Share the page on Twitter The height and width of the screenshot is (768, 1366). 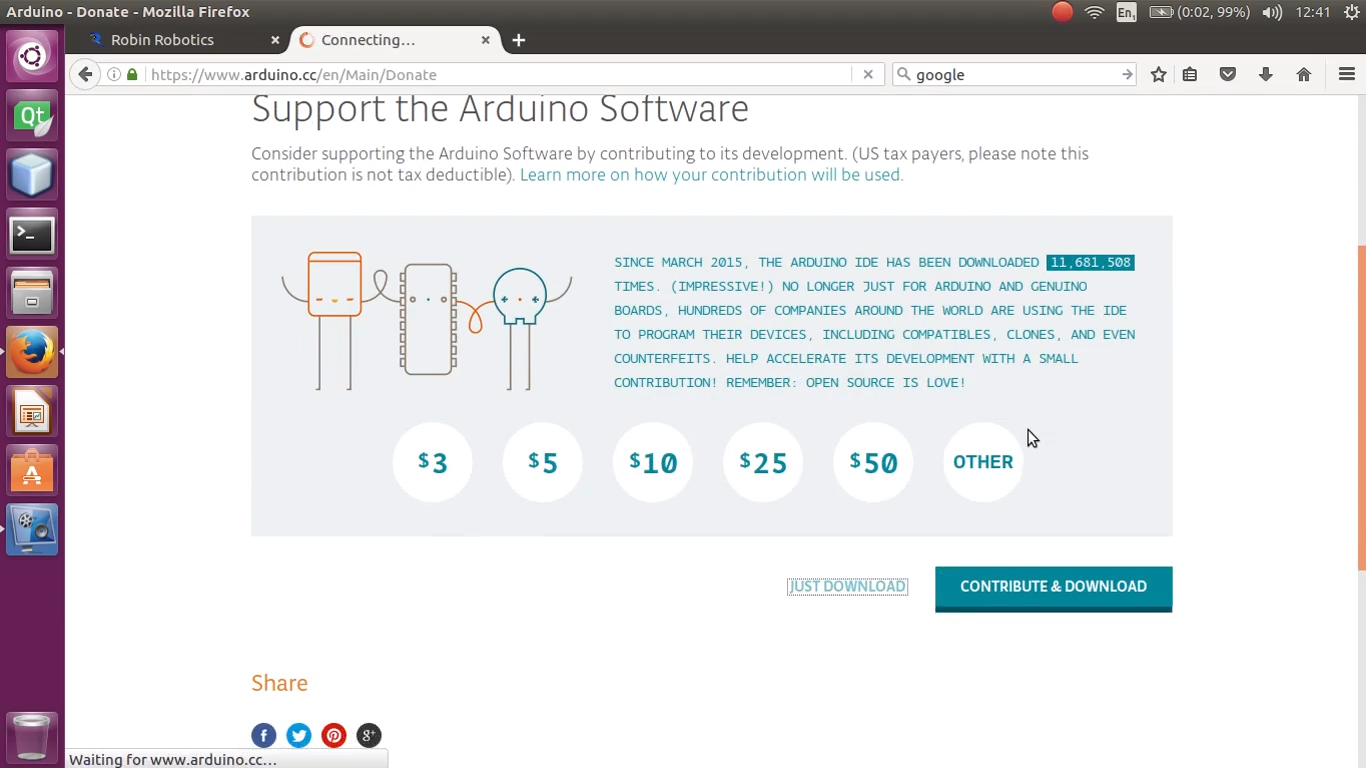pyautogui.click(x=298, y=735)
